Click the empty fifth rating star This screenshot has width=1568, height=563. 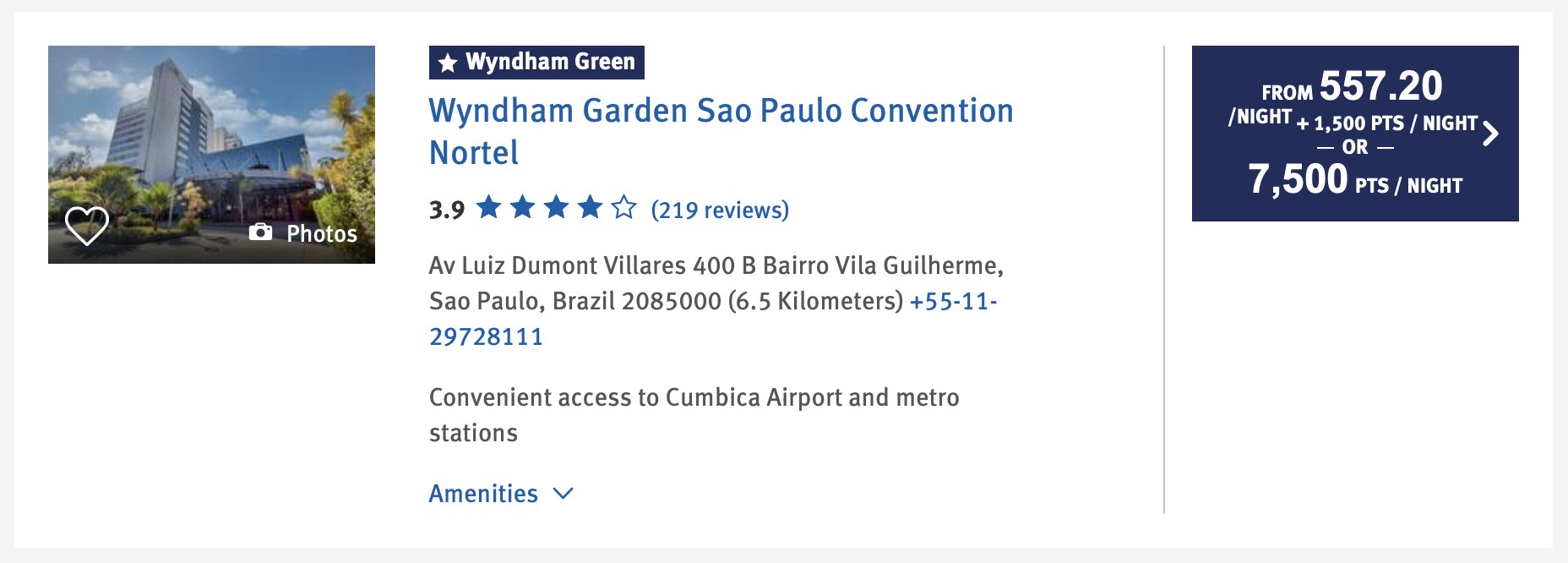pos(623,207)
